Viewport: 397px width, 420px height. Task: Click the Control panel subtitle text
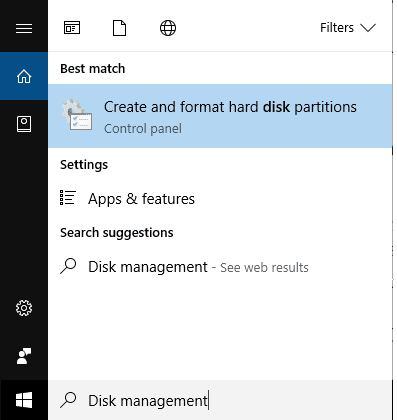(x=143, y=129)
